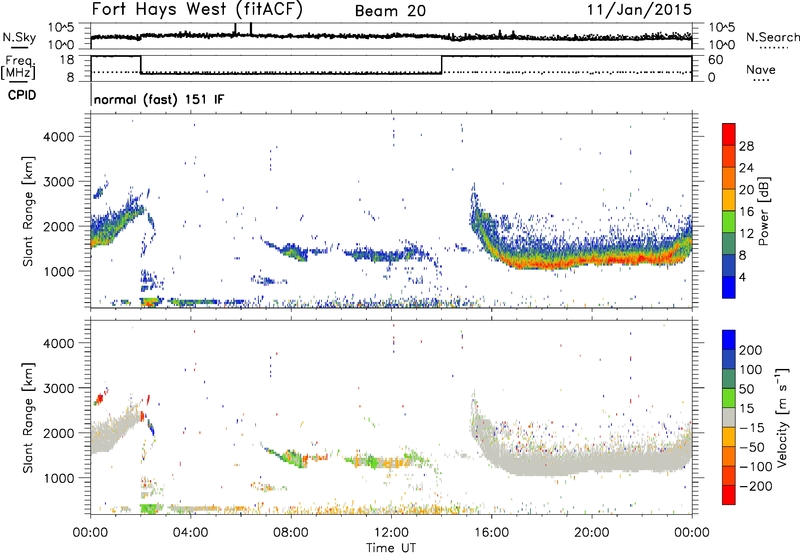This screenshot has height=554, width=800.
Task: Click the 'N.Sky' legend label
Action: (19, 37)
